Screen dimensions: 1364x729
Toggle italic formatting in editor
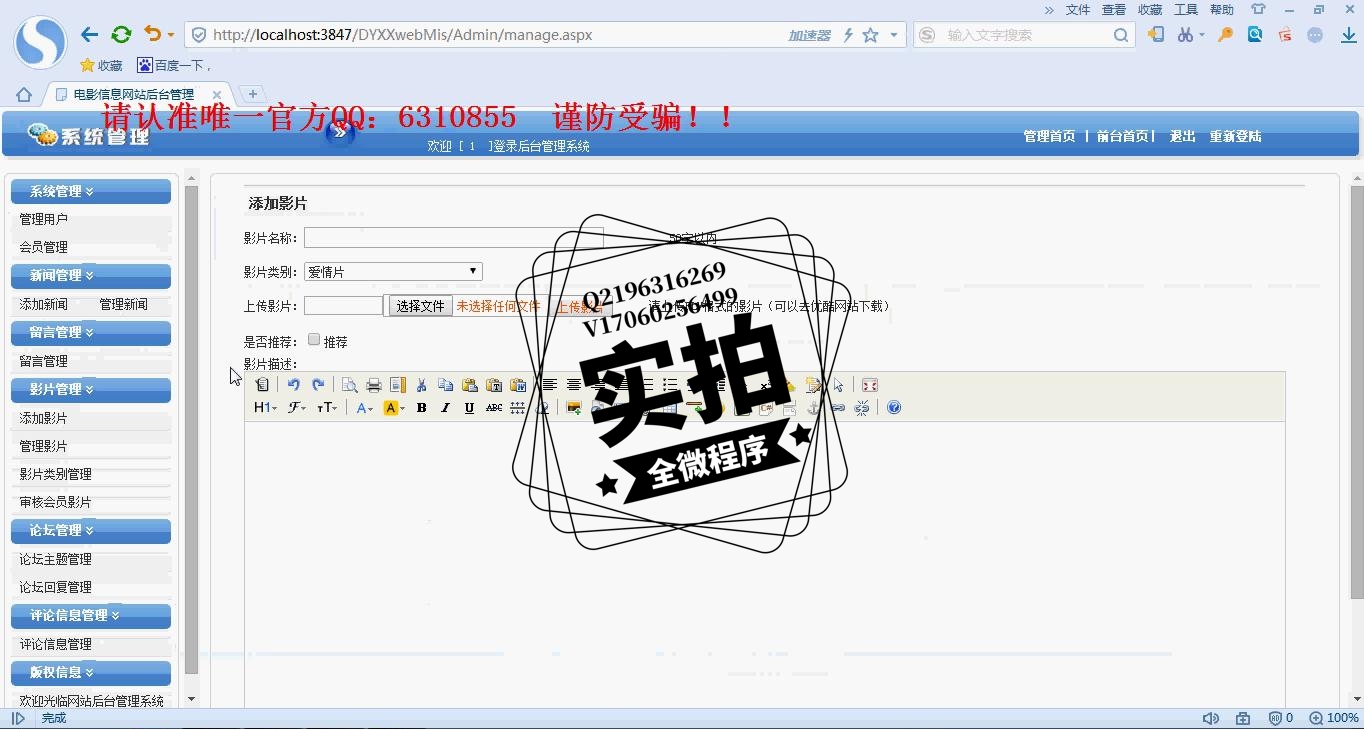445,407
